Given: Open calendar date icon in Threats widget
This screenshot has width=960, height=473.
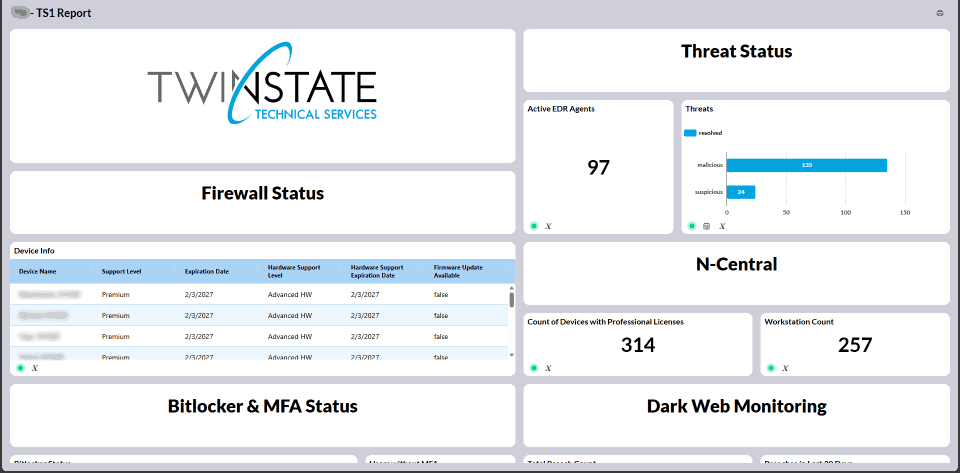Looking at the screenshot, I should [x=707, y=226].
